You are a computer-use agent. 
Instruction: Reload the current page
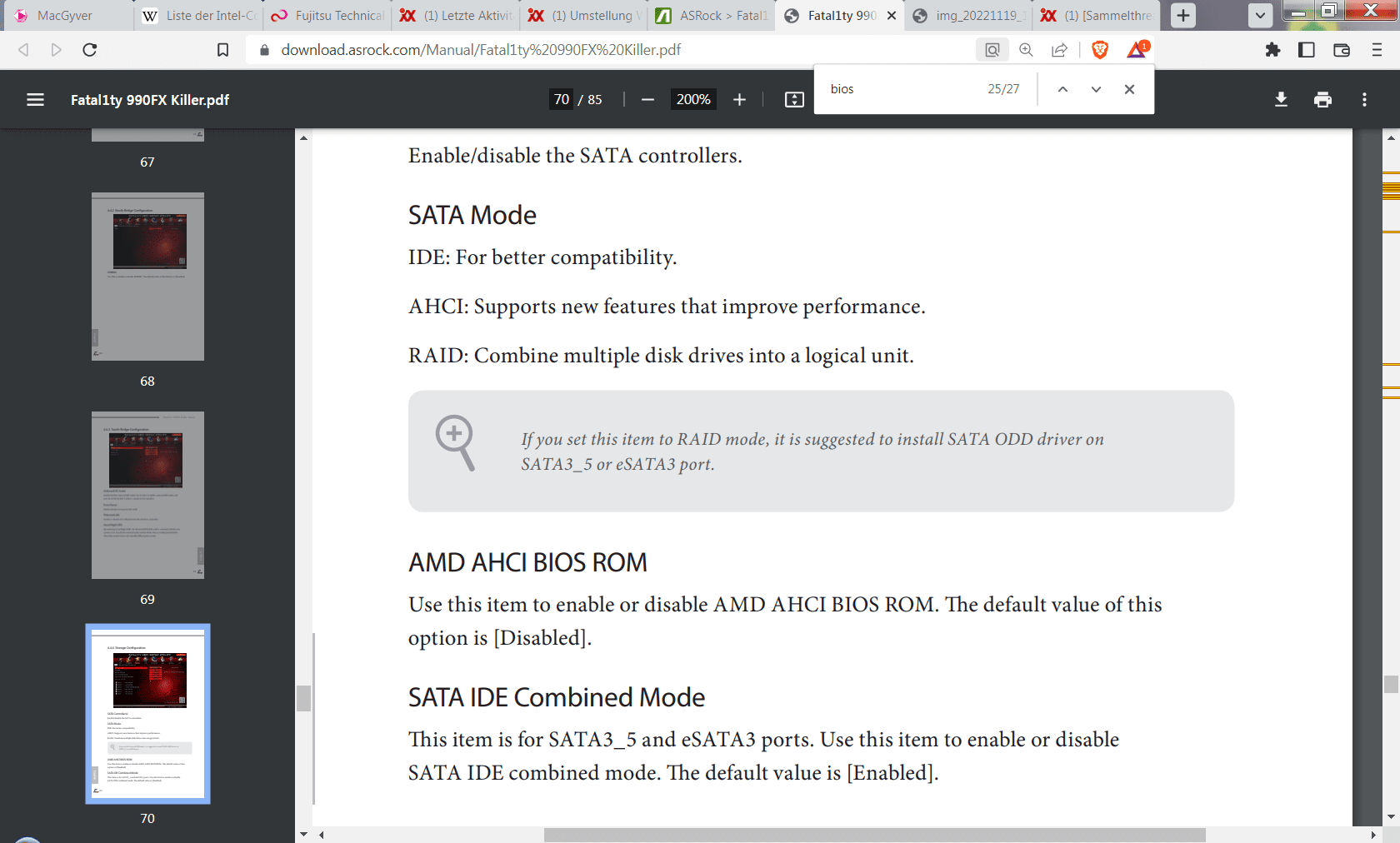(x=90, y=50)
